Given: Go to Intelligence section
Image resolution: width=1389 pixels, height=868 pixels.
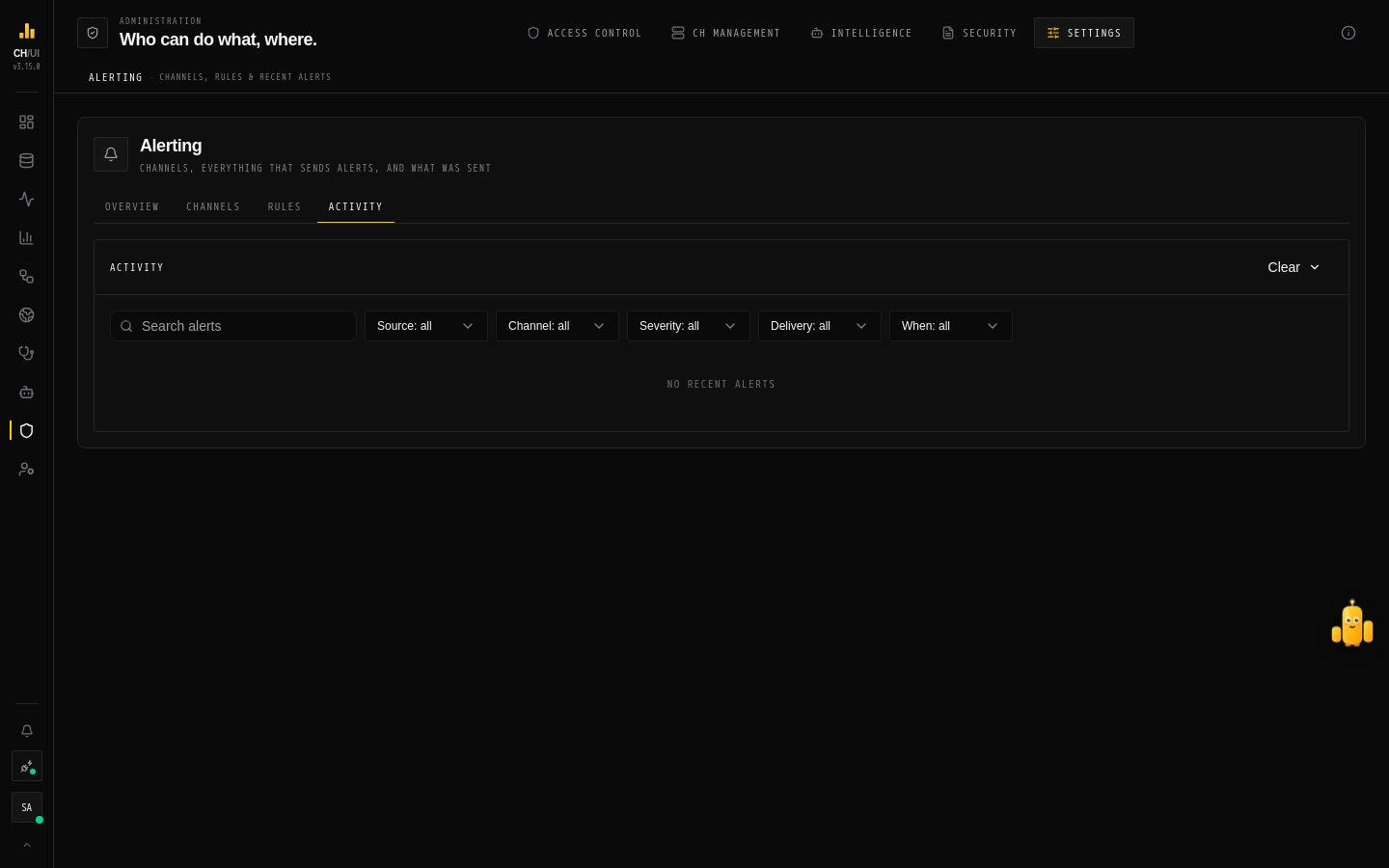Looking at the screenshot, I should (861, 33).
